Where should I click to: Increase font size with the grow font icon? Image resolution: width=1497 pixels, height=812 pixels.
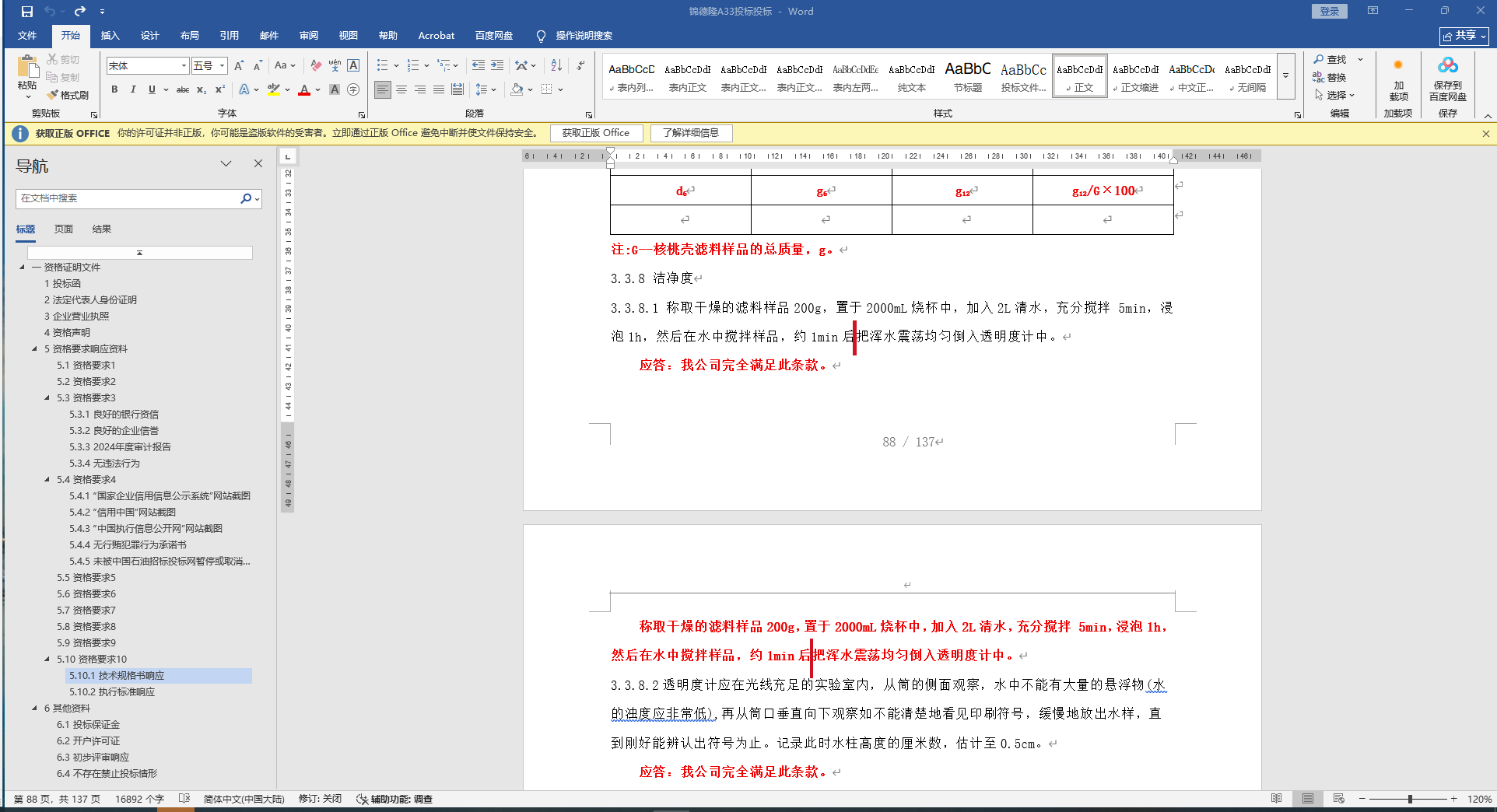tap(239, 66)
